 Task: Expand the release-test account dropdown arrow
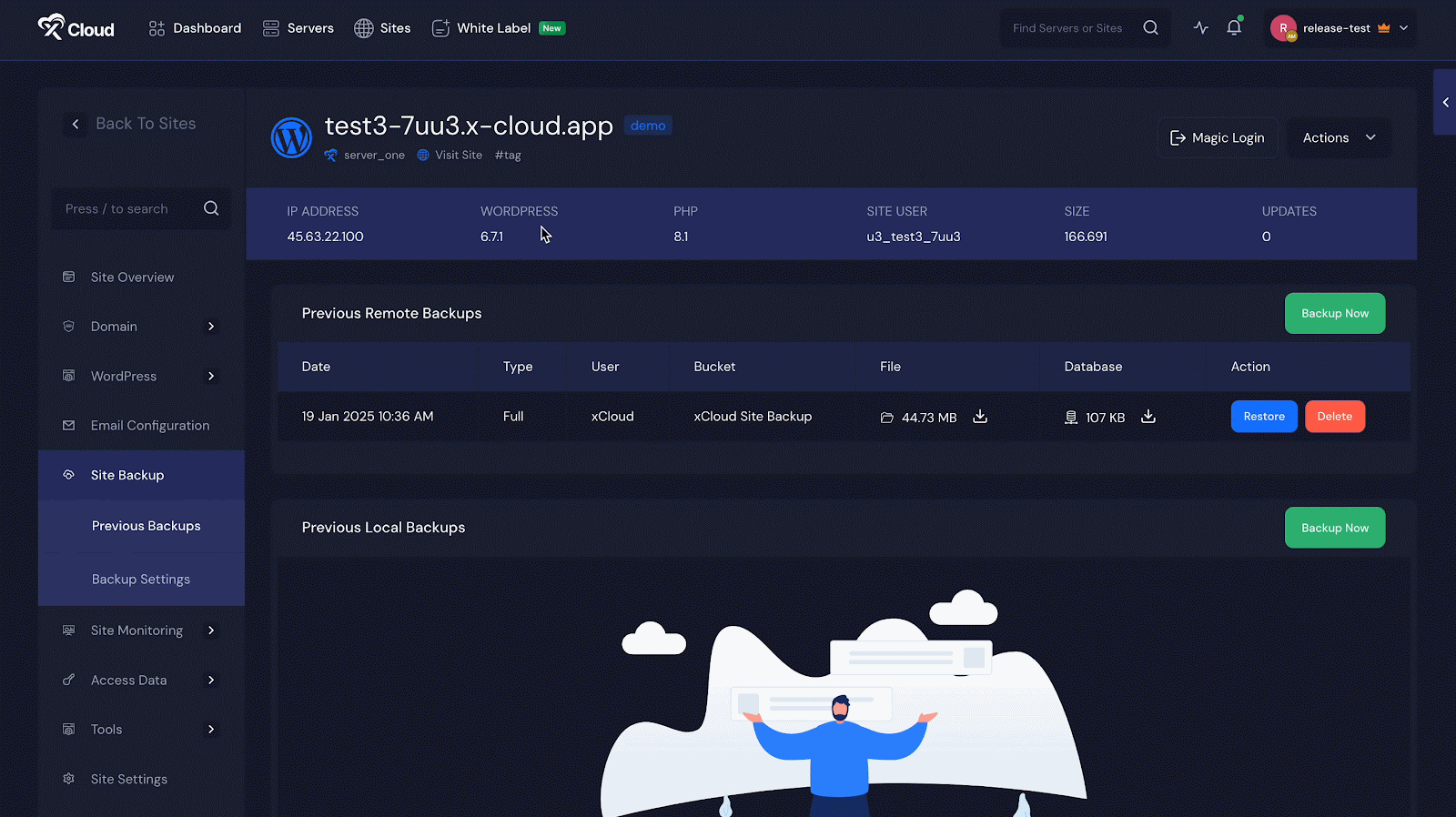(1403, 28)
